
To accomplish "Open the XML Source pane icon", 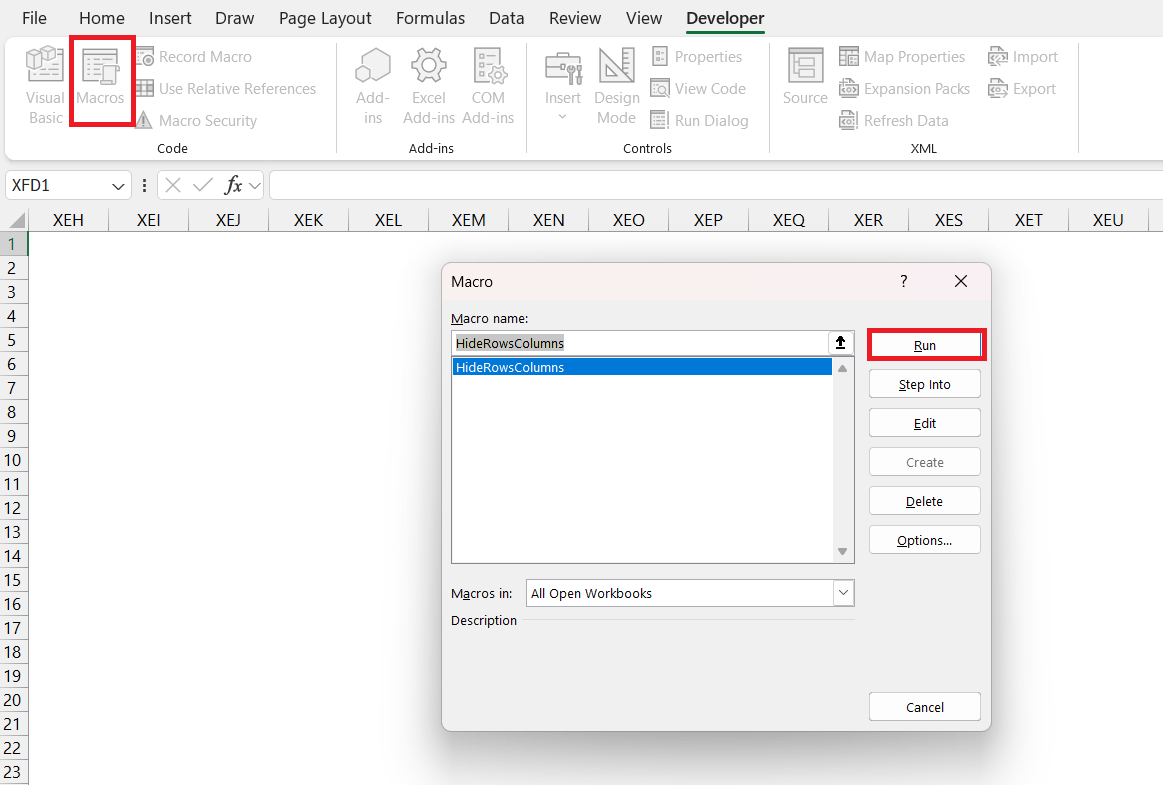I will click(x=805, y=66).
